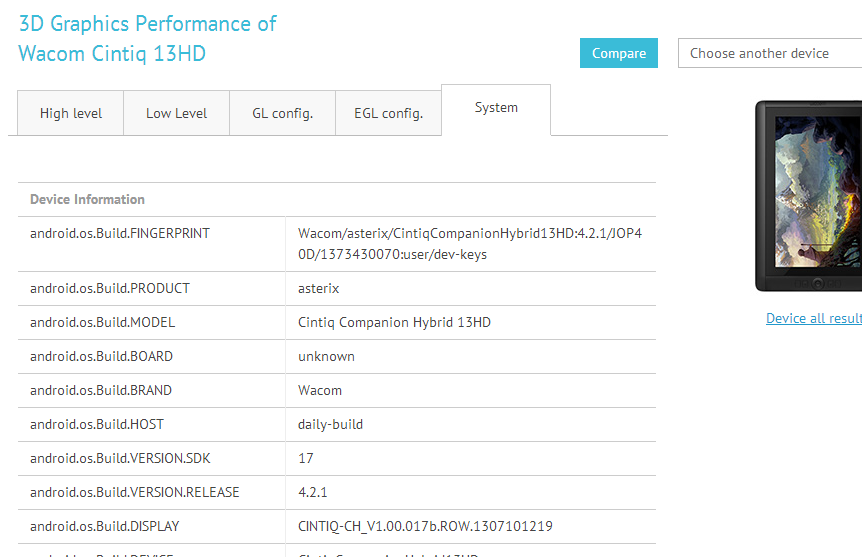This screenshot has width=862, height=557.
Task: Select the value CINTIQ-CH_V1.00.017b.ROW.1307101219
Action: tap(426, 526)
